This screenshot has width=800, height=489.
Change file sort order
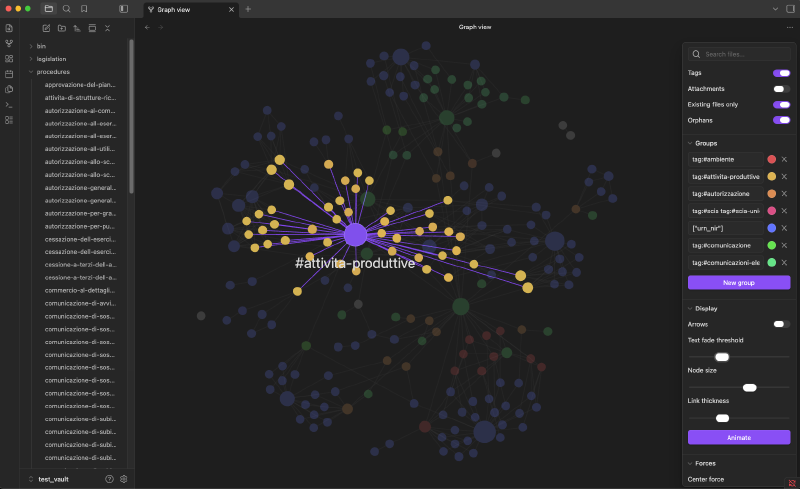click(x=77, y=28)
